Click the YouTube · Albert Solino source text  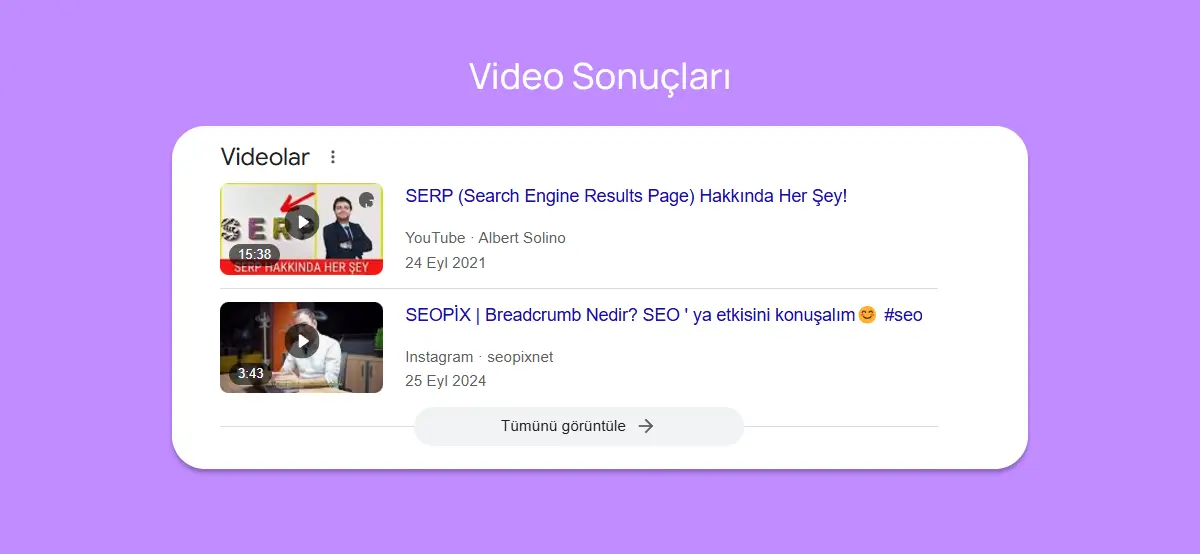pos(485,238)
